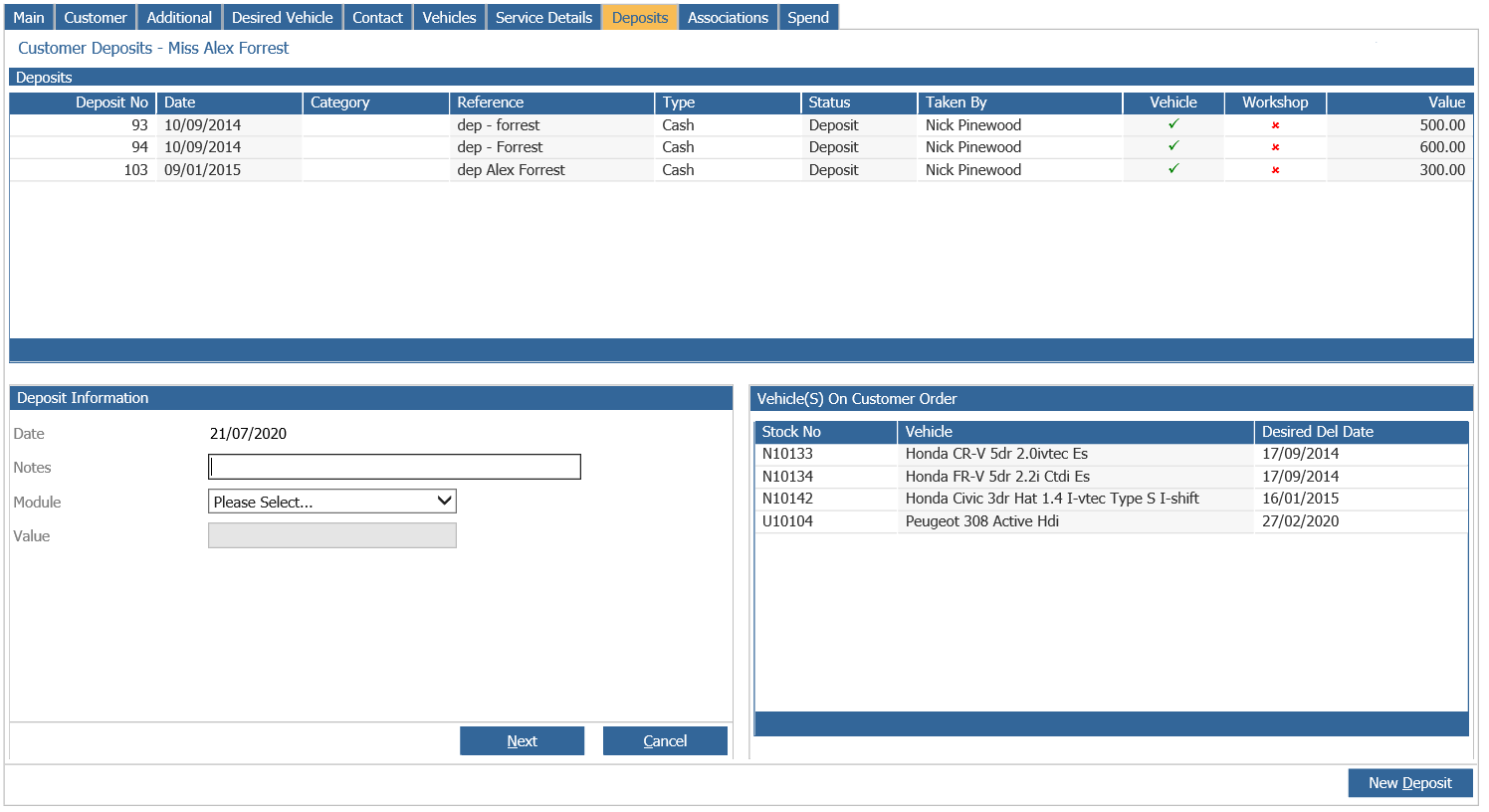Click the Workshop red cross for deposit 94
The width and height of the screenshot is (1489, 812).
[1275, 147]
